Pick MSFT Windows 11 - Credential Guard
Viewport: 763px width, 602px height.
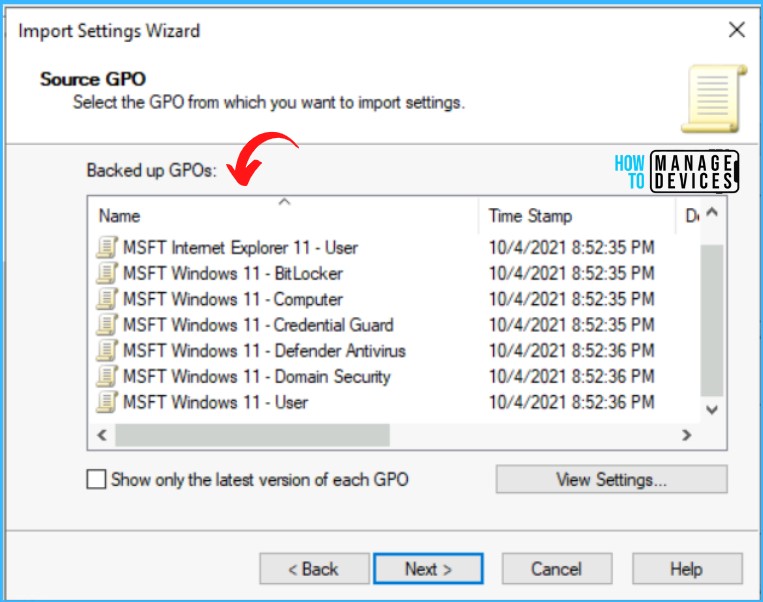(258, 325)
